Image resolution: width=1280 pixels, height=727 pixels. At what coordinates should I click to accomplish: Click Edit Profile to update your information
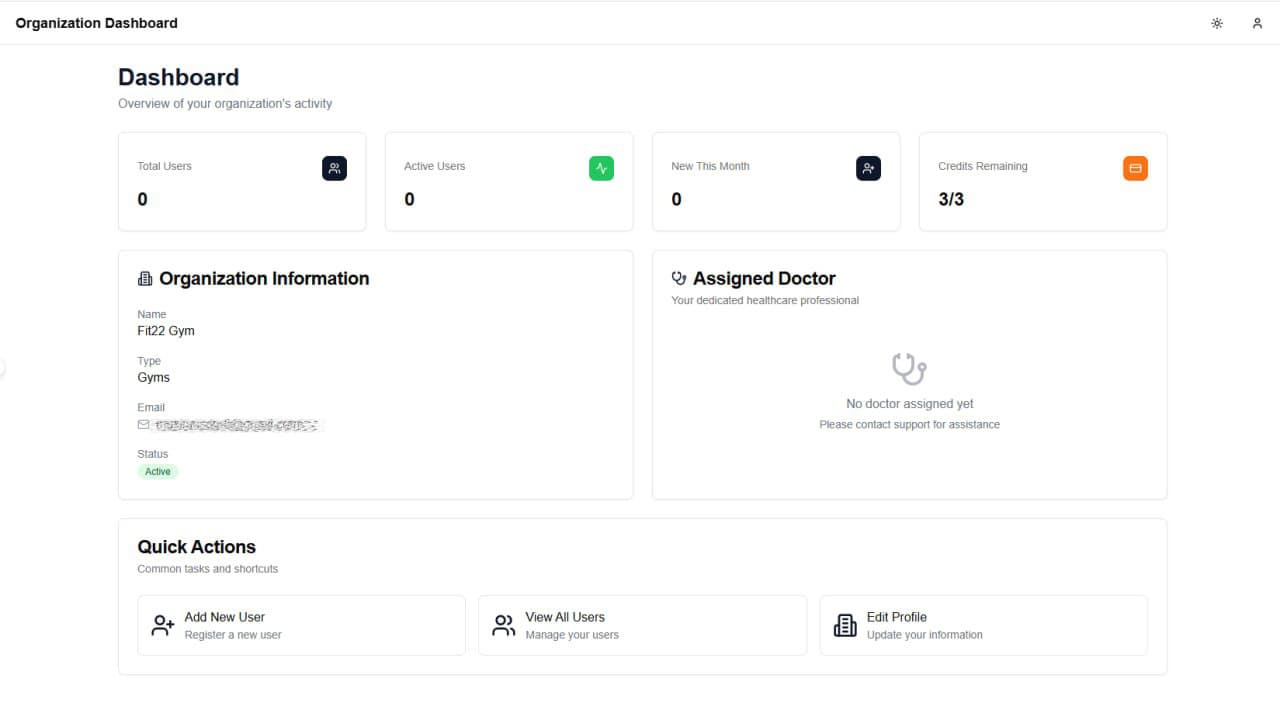point(983,624)
